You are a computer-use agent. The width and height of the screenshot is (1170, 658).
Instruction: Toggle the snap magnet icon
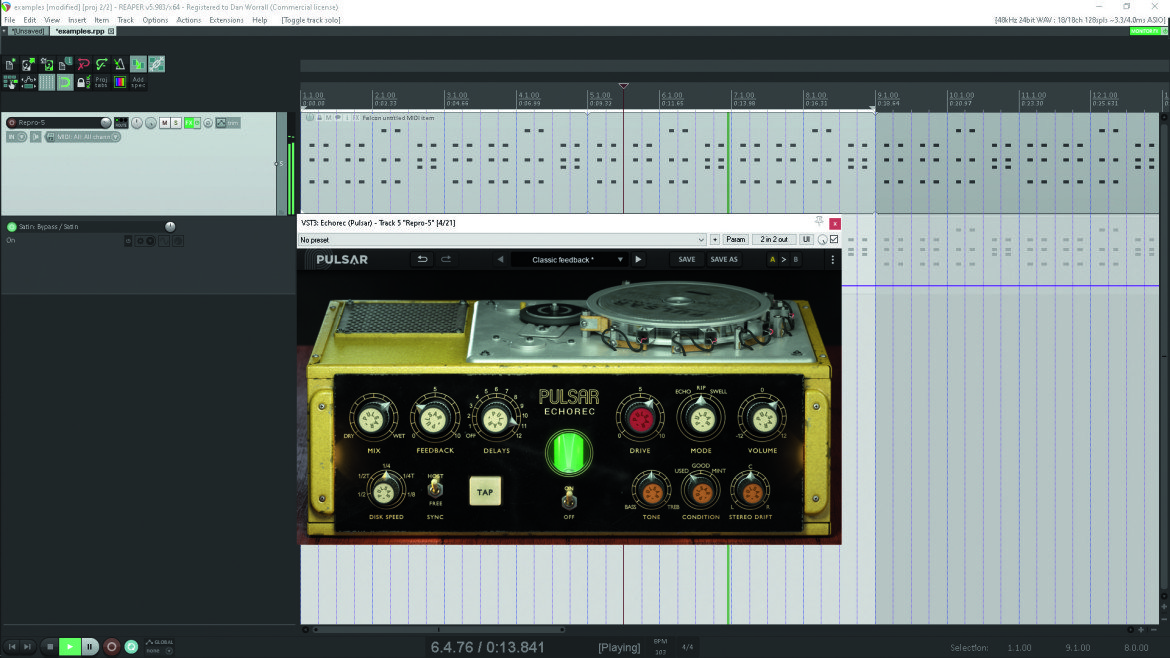(x=64, y=82)
